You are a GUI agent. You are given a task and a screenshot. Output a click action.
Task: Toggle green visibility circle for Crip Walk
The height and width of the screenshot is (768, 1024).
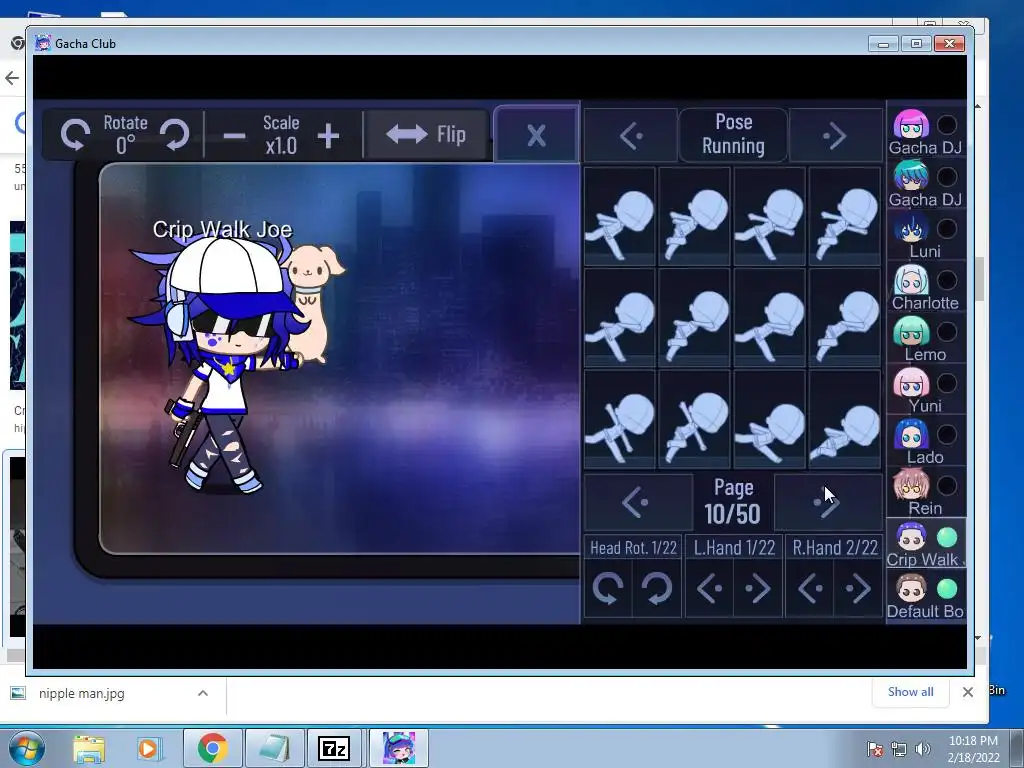(947, 537)
